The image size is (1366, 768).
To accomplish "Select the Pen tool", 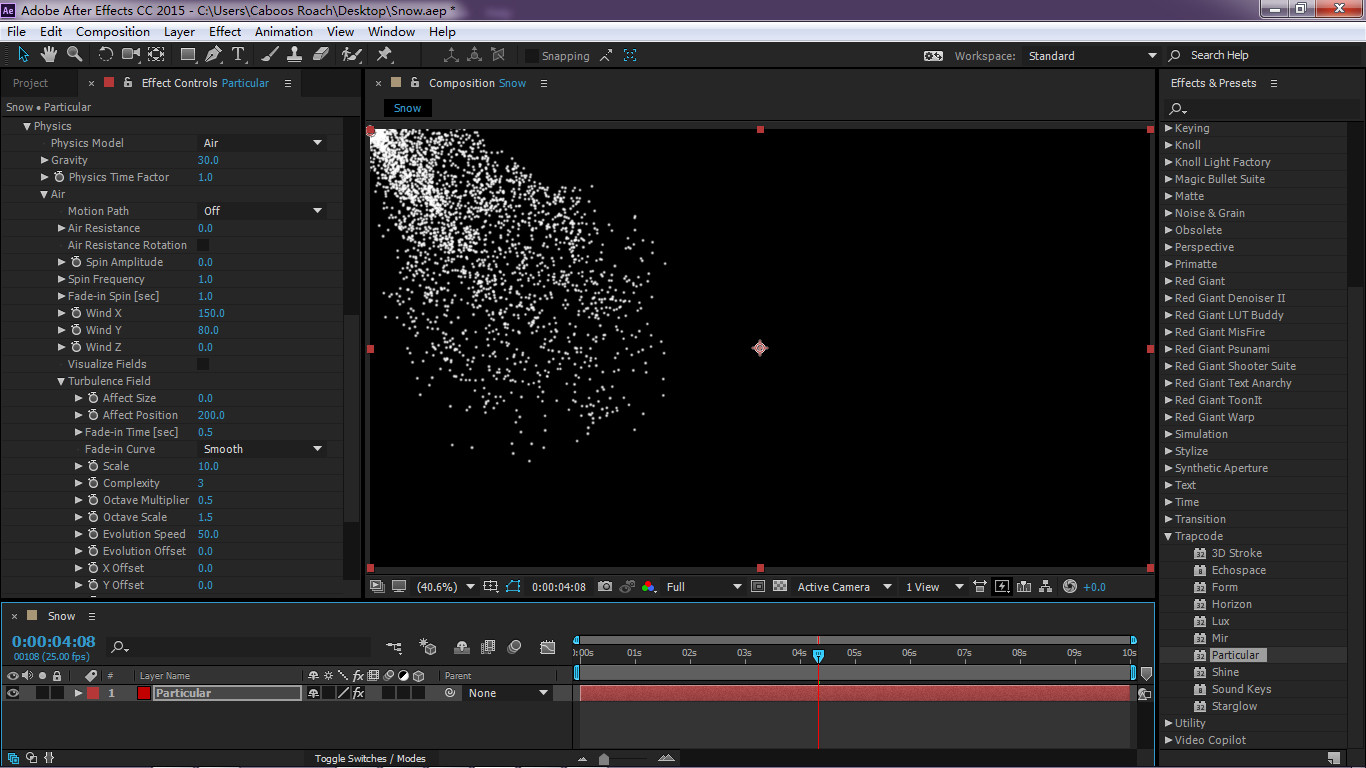I will pos(214,54).
